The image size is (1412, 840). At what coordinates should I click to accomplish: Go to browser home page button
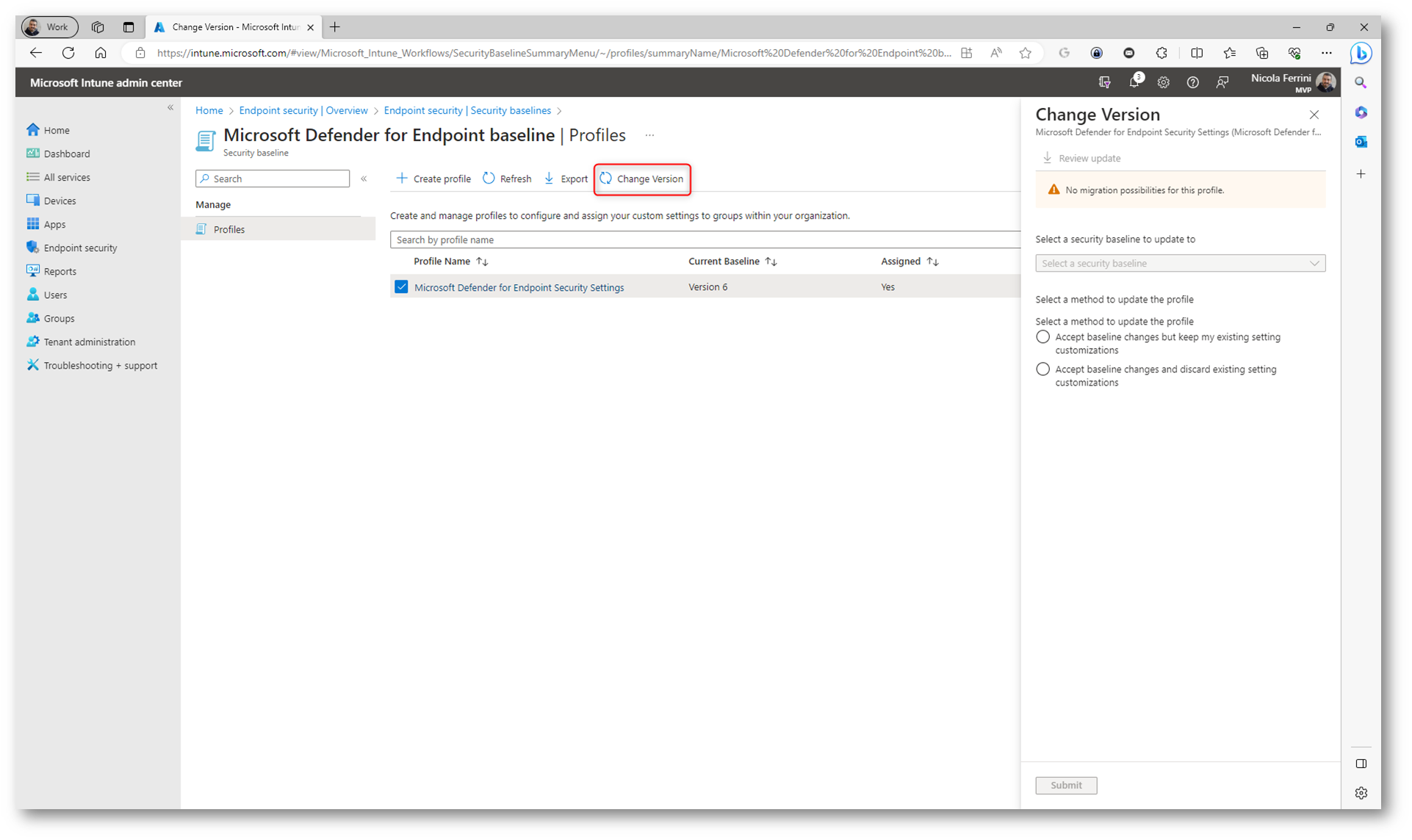point(101,53)
